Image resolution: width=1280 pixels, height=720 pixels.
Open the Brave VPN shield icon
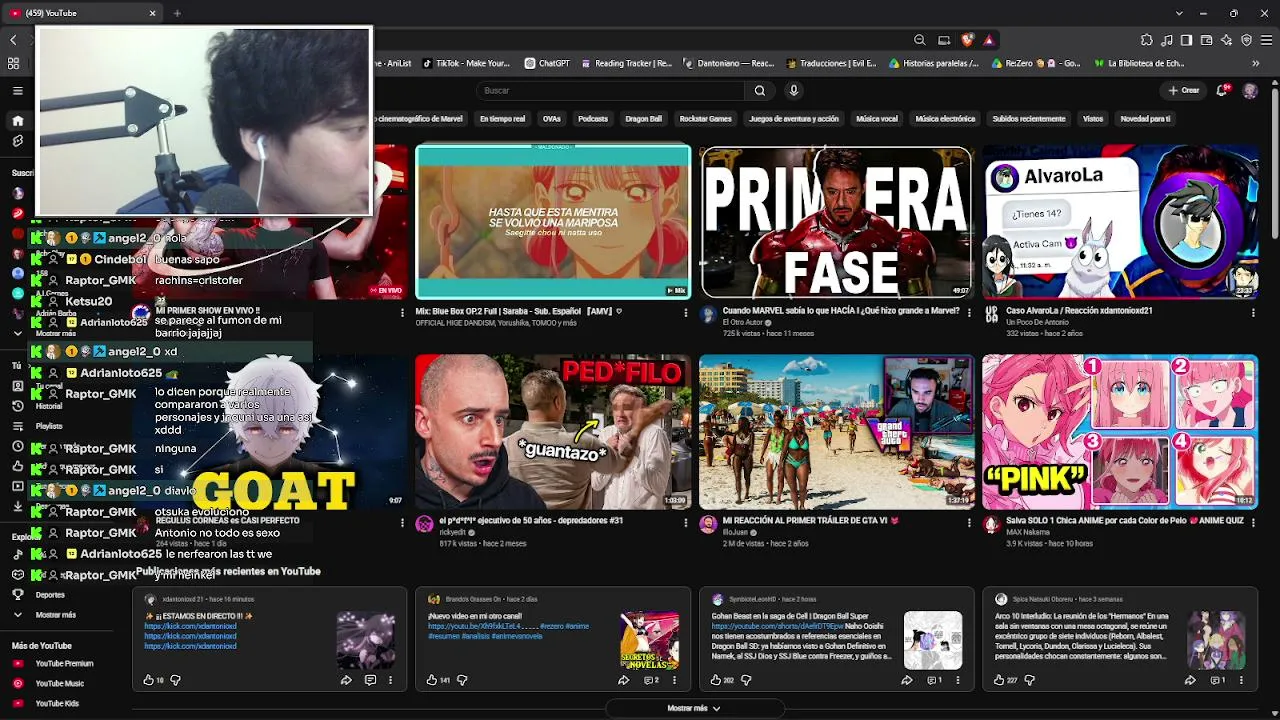(x=1246, y=40)
